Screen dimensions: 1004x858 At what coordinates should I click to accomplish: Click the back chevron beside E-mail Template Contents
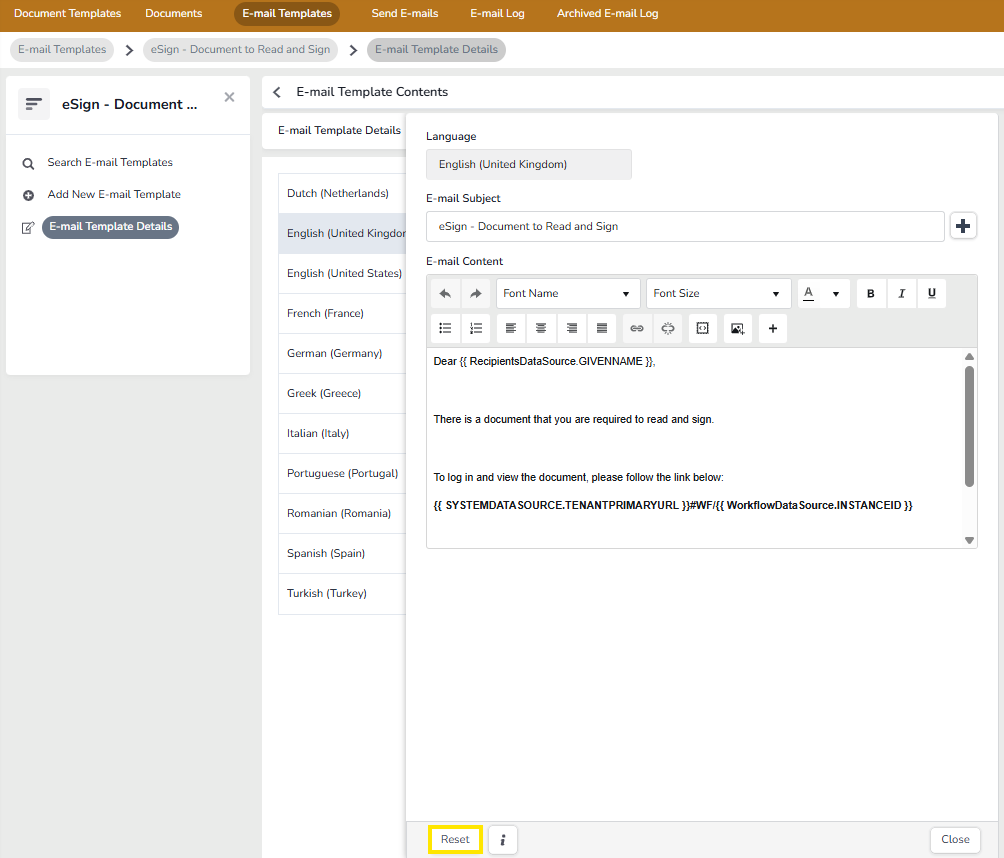(277, 92)
